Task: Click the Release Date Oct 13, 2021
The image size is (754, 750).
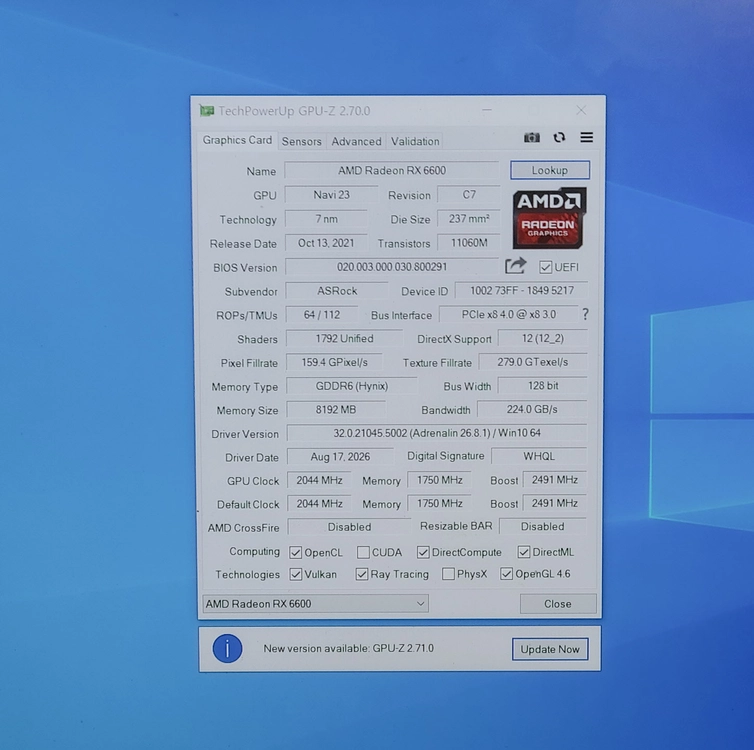Action: point(326,243)
